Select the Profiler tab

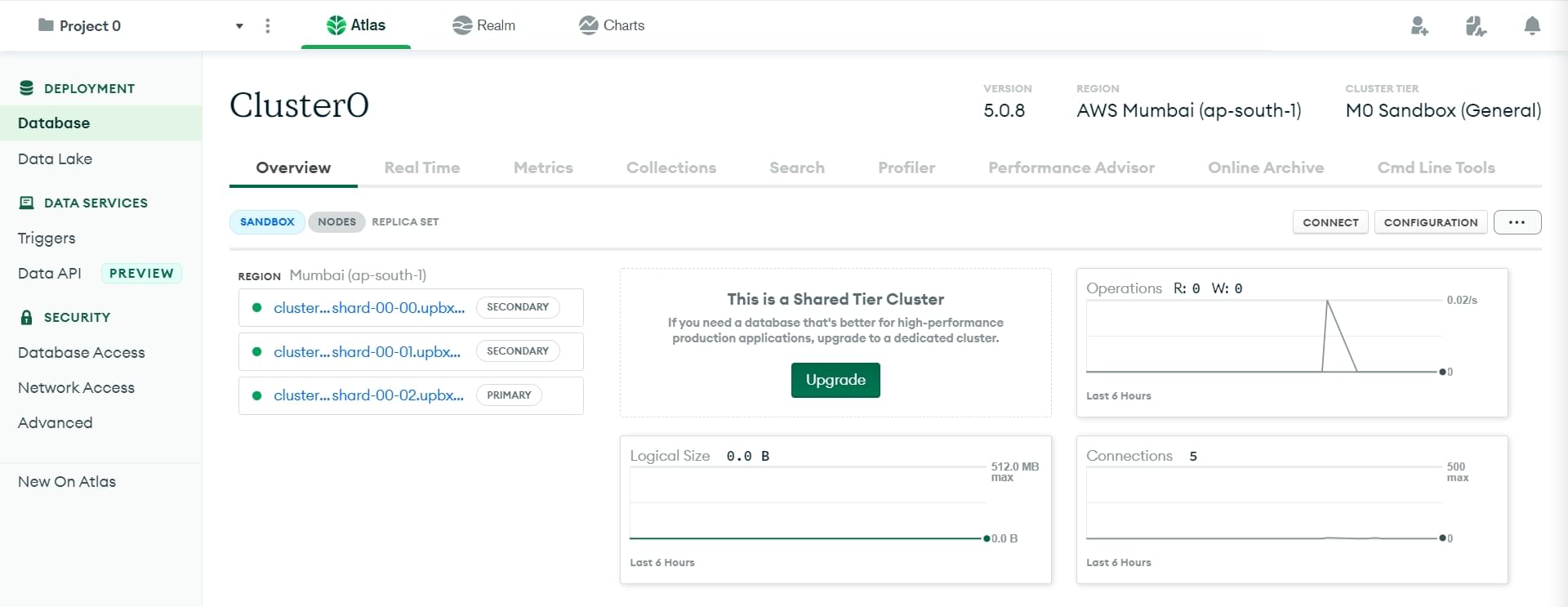pos(906,167)
